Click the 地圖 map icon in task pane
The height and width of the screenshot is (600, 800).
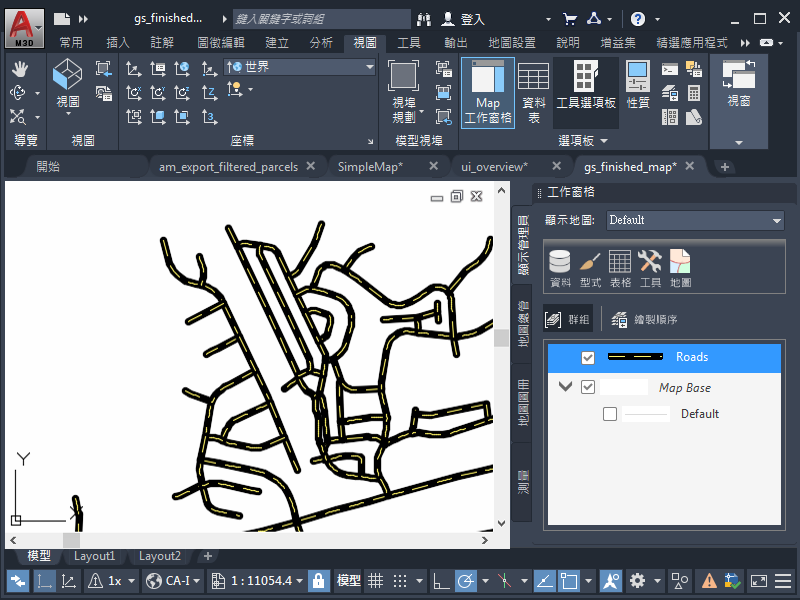point(680,268)
